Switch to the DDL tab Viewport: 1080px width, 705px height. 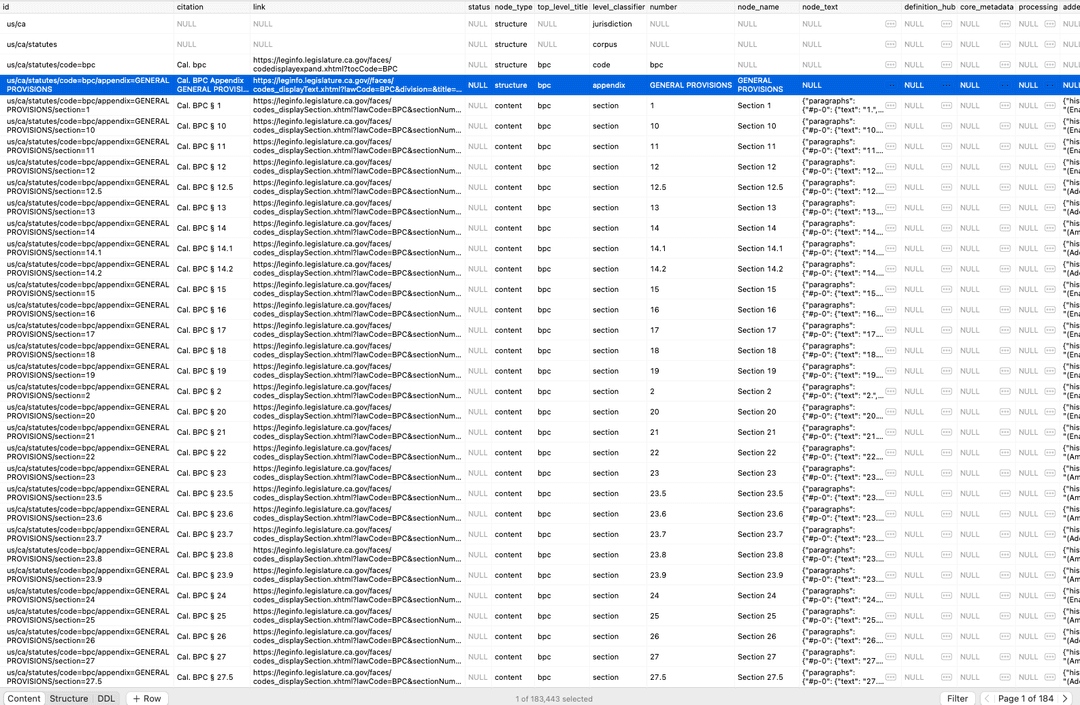coord(105,698)
